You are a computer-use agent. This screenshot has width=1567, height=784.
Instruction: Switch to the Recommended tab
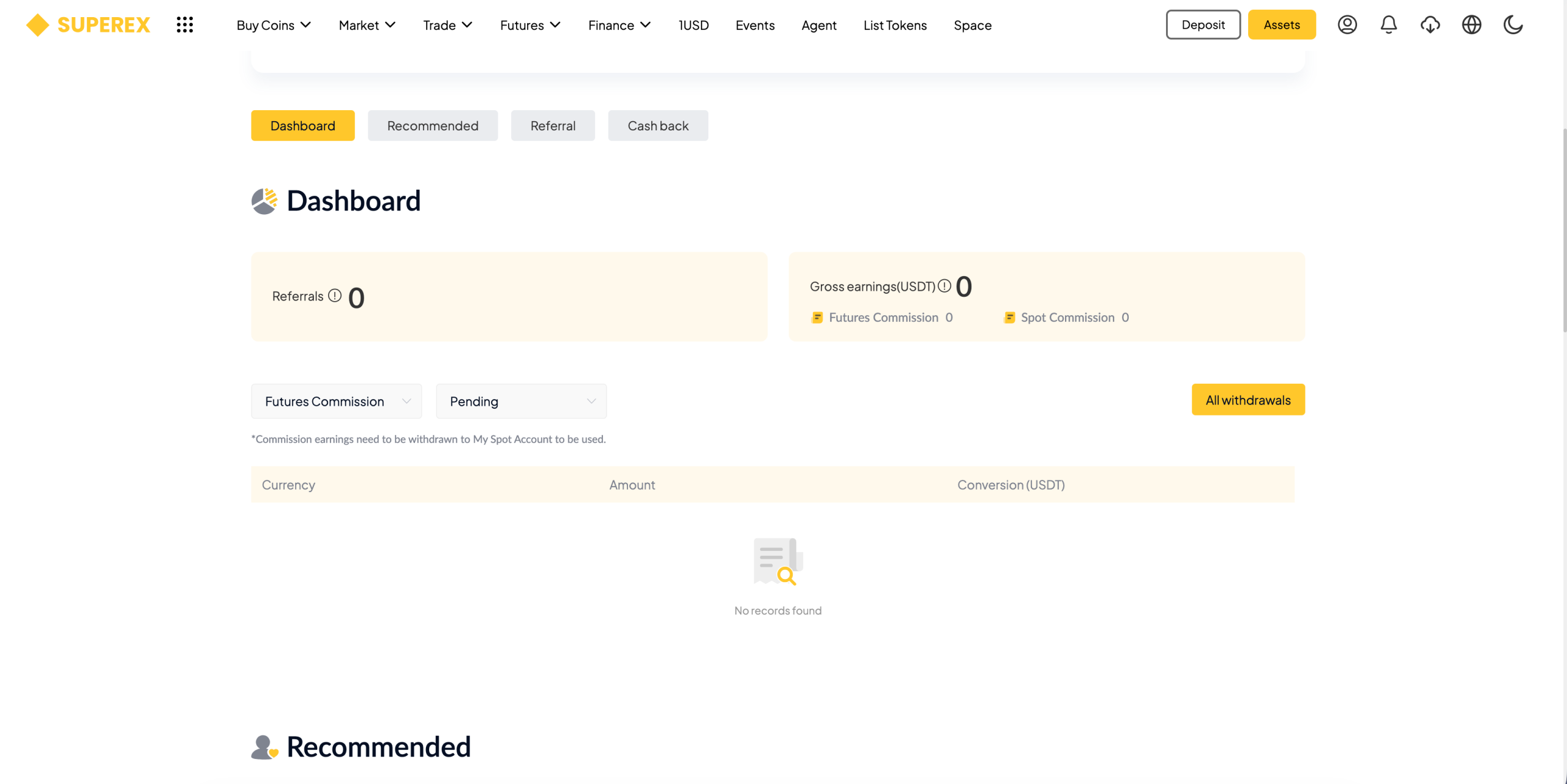tap(433, 125)
